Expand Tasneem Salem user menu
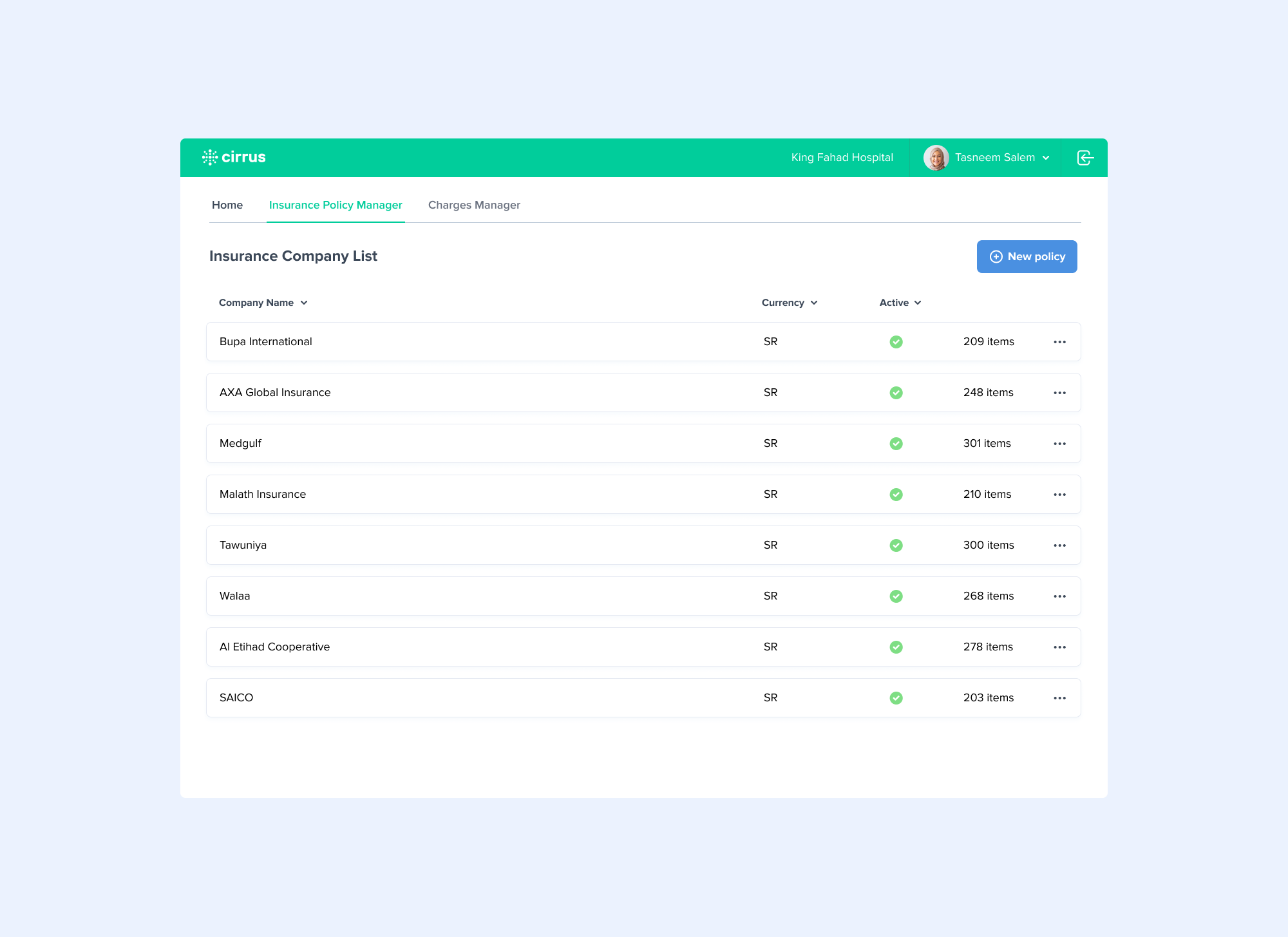 pyautogui.click(x=1046, y=158)
